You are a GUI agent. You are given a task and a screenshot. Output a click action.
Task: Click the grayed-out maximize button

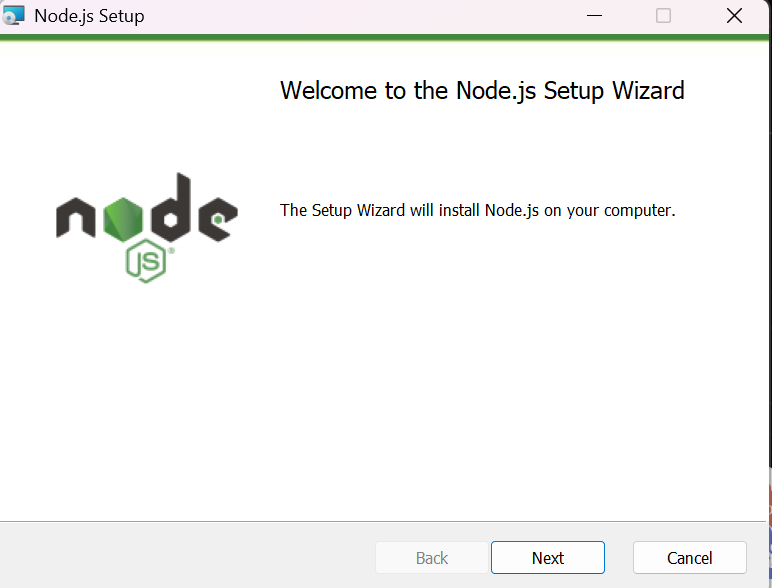(663, 16)
